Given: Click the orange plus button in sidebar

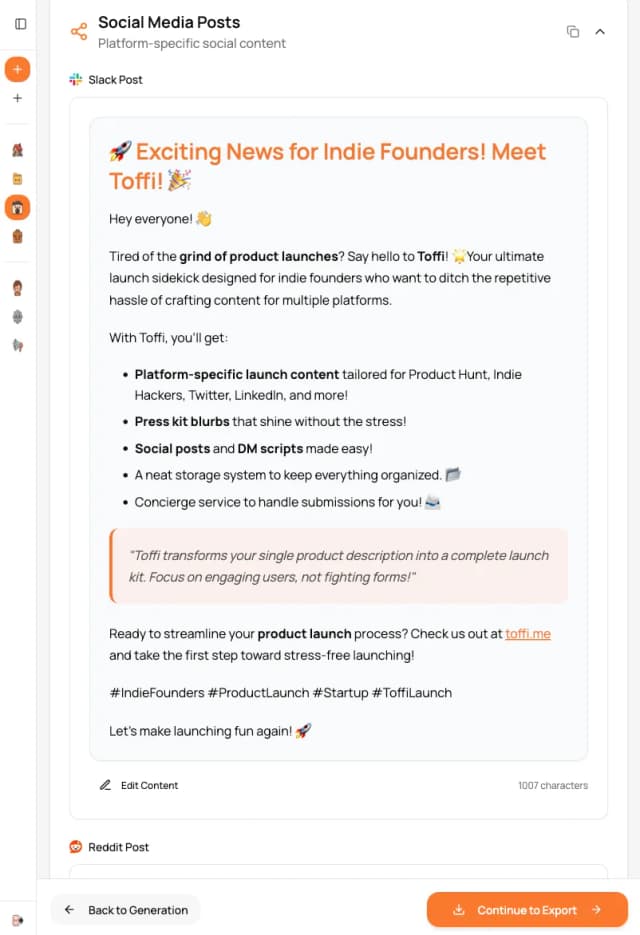Looking at the screenshot, I should [17, 70].
